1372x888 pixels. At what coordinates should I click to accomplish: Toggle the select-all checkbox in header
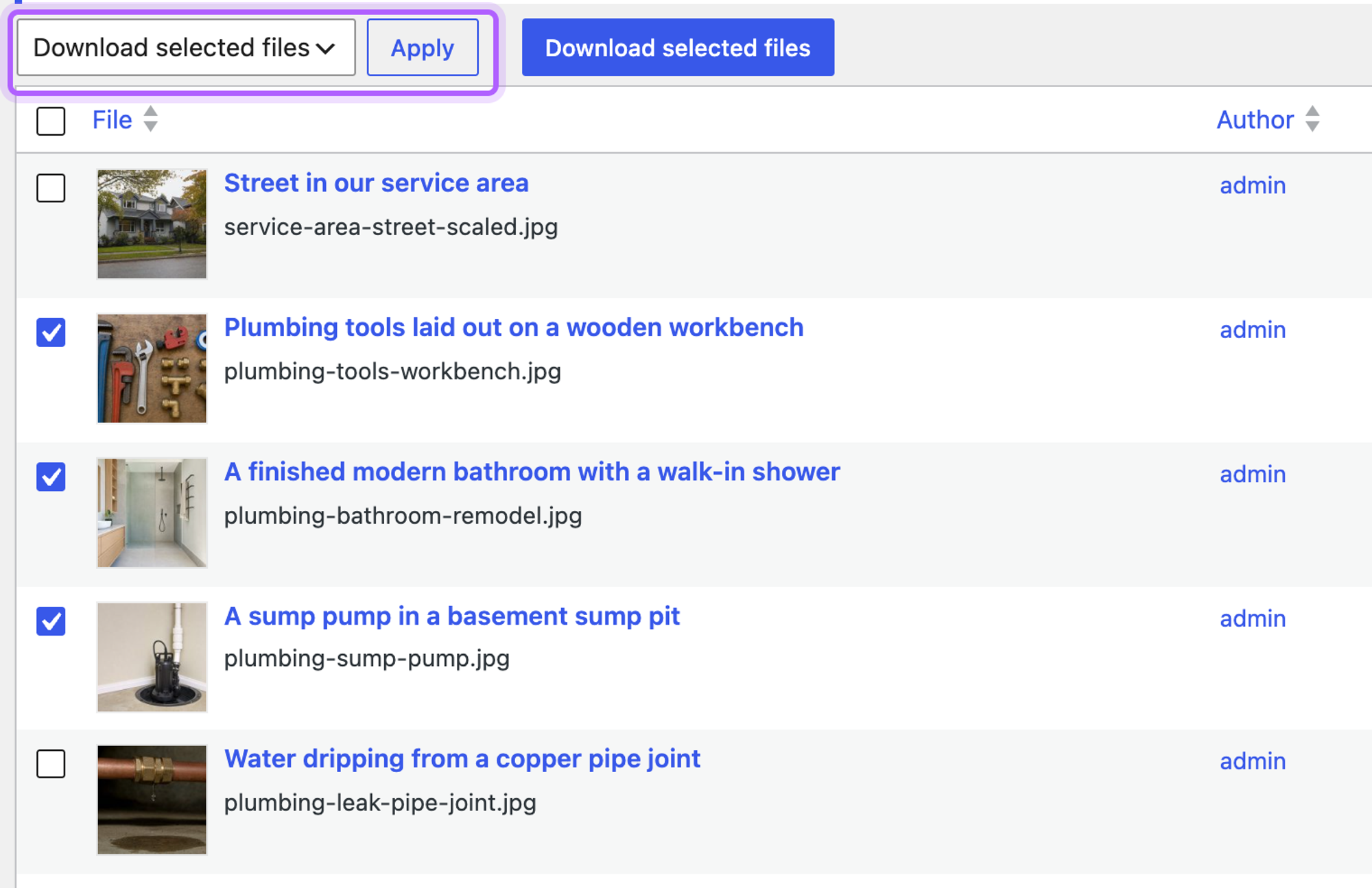(51, 121)
